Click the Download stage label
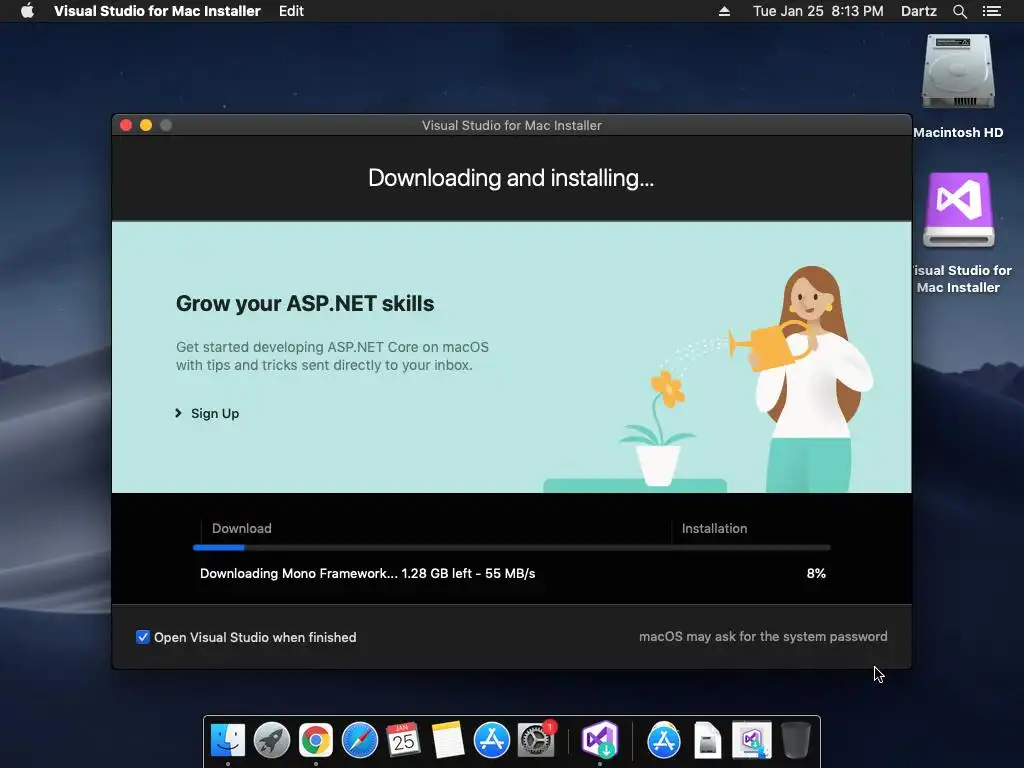The image size is (1024, 768). pyautogui.click(x=242, y=528)
